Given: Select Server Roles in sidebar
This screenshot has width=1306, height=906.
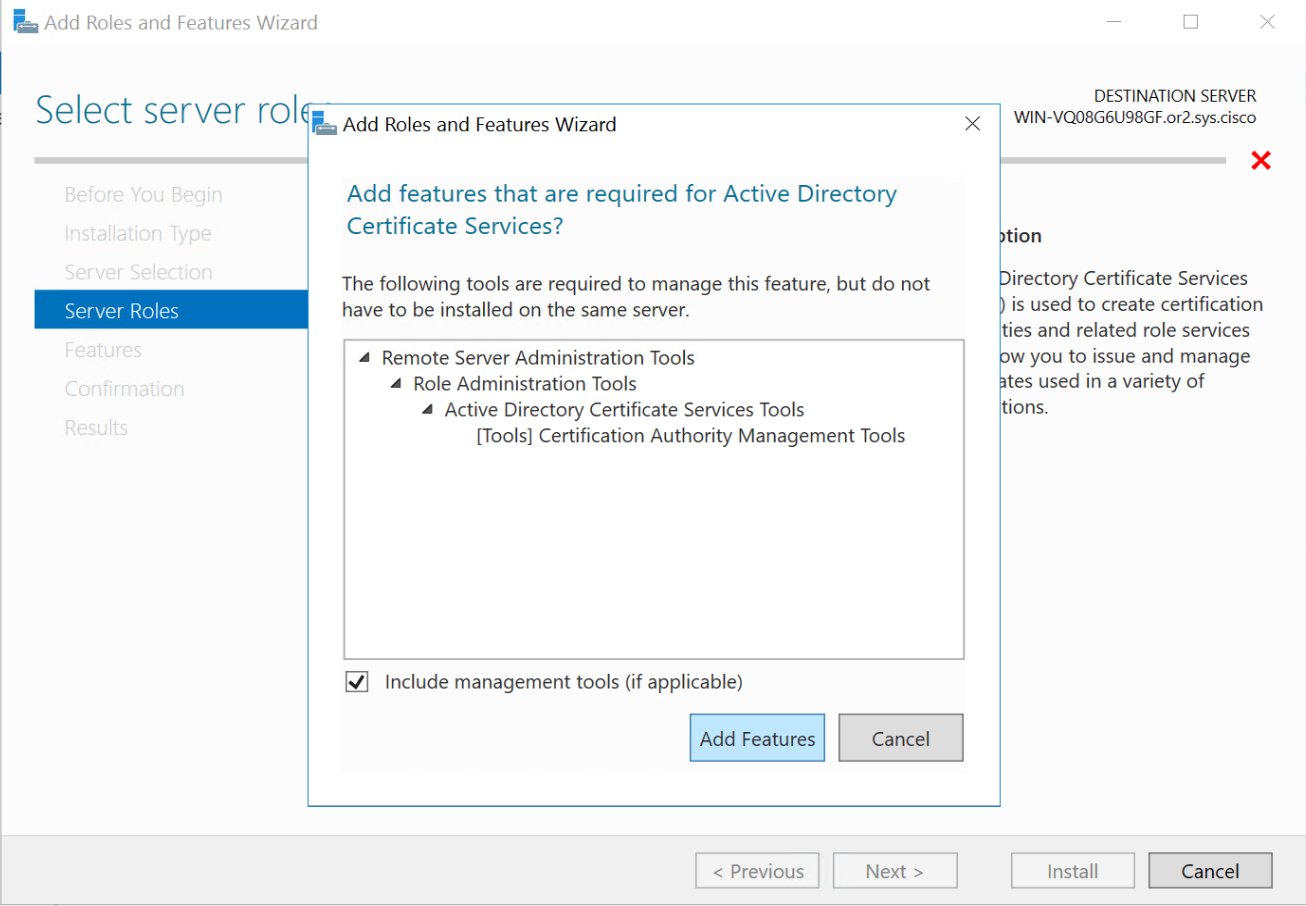Looking at the screenshot, I should (x=121, y=311).
